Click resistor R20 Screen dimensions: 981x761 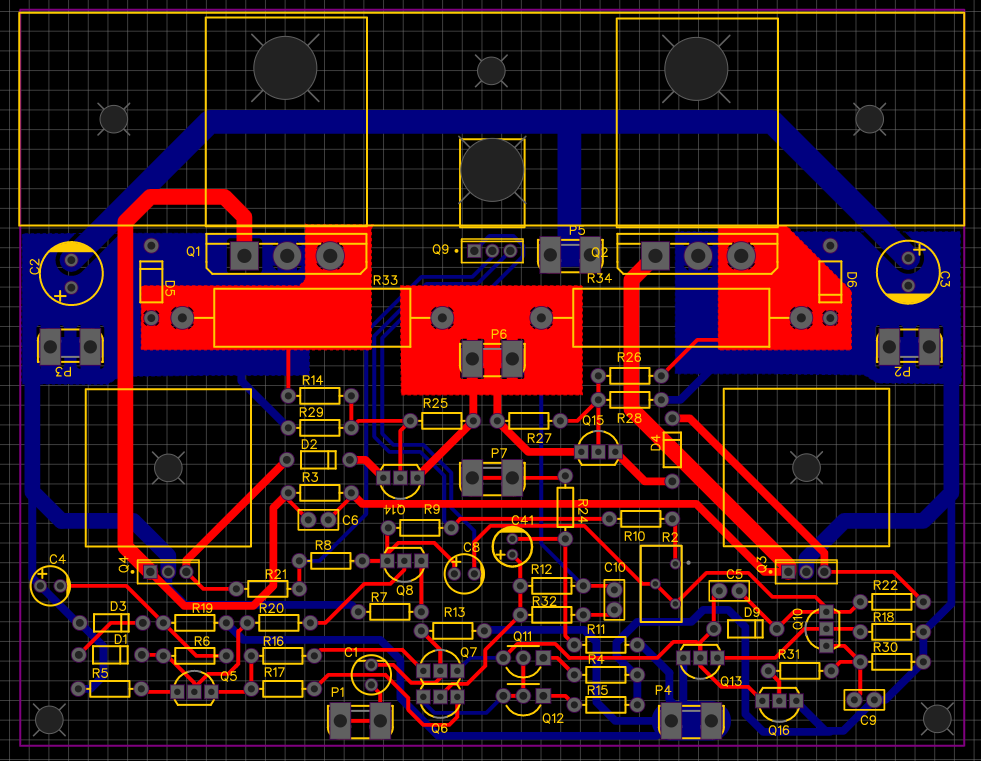click(278, 623)
